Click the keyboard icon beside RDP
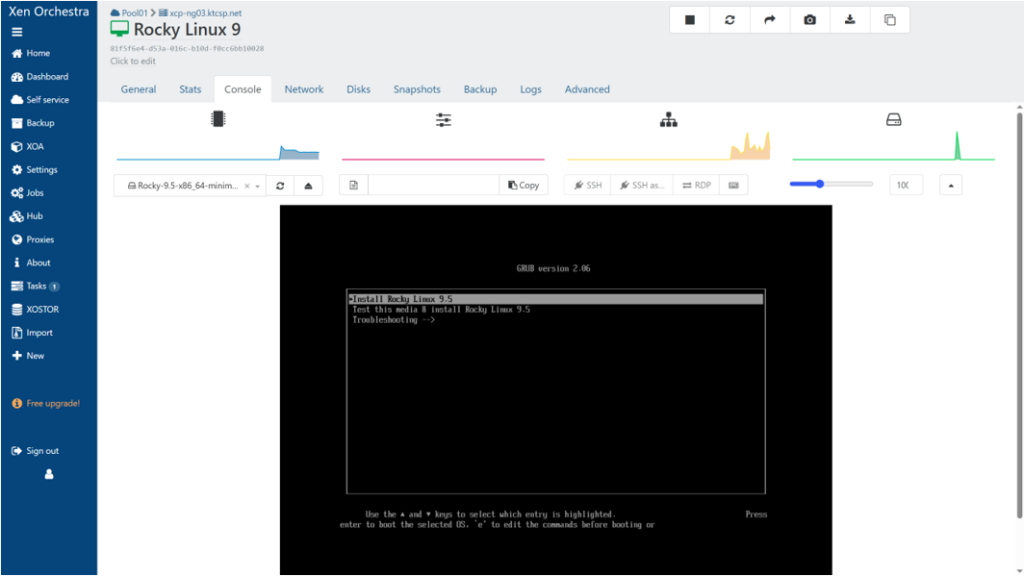The height and width of the screenshot is (576, 1024). 734,185
